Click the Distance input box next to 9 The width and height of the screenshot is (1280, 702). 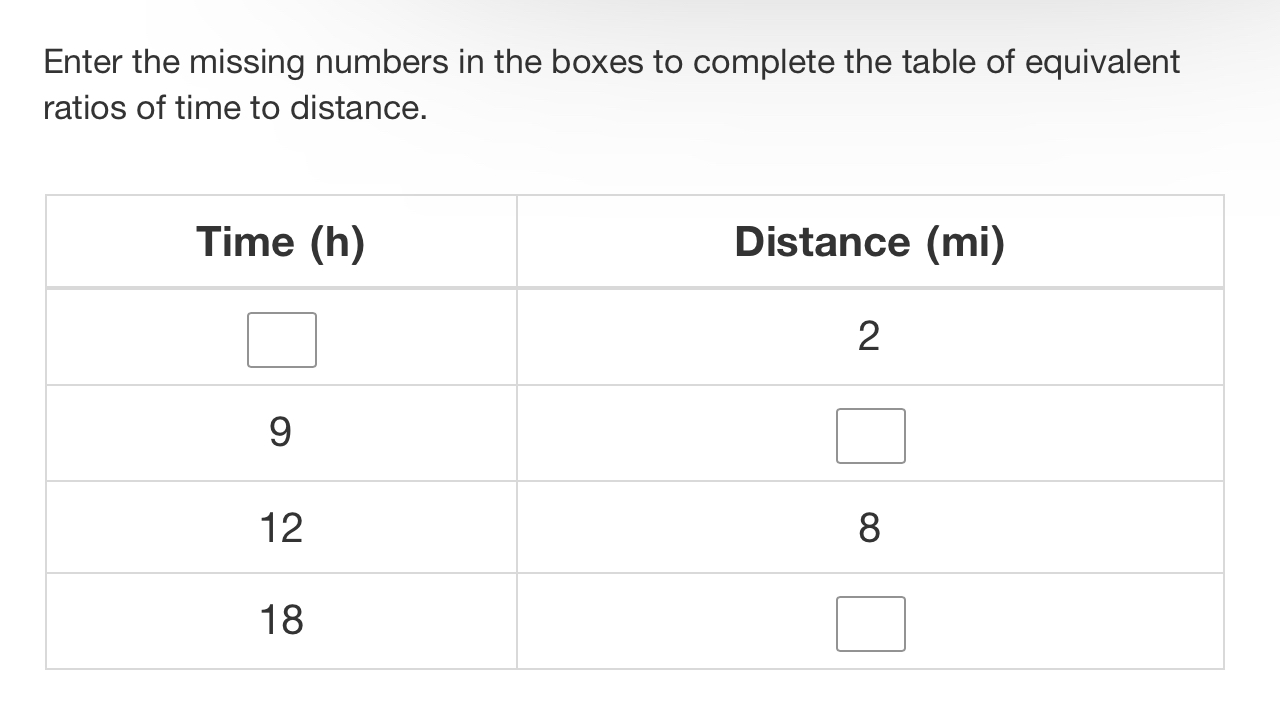[870, 435]
